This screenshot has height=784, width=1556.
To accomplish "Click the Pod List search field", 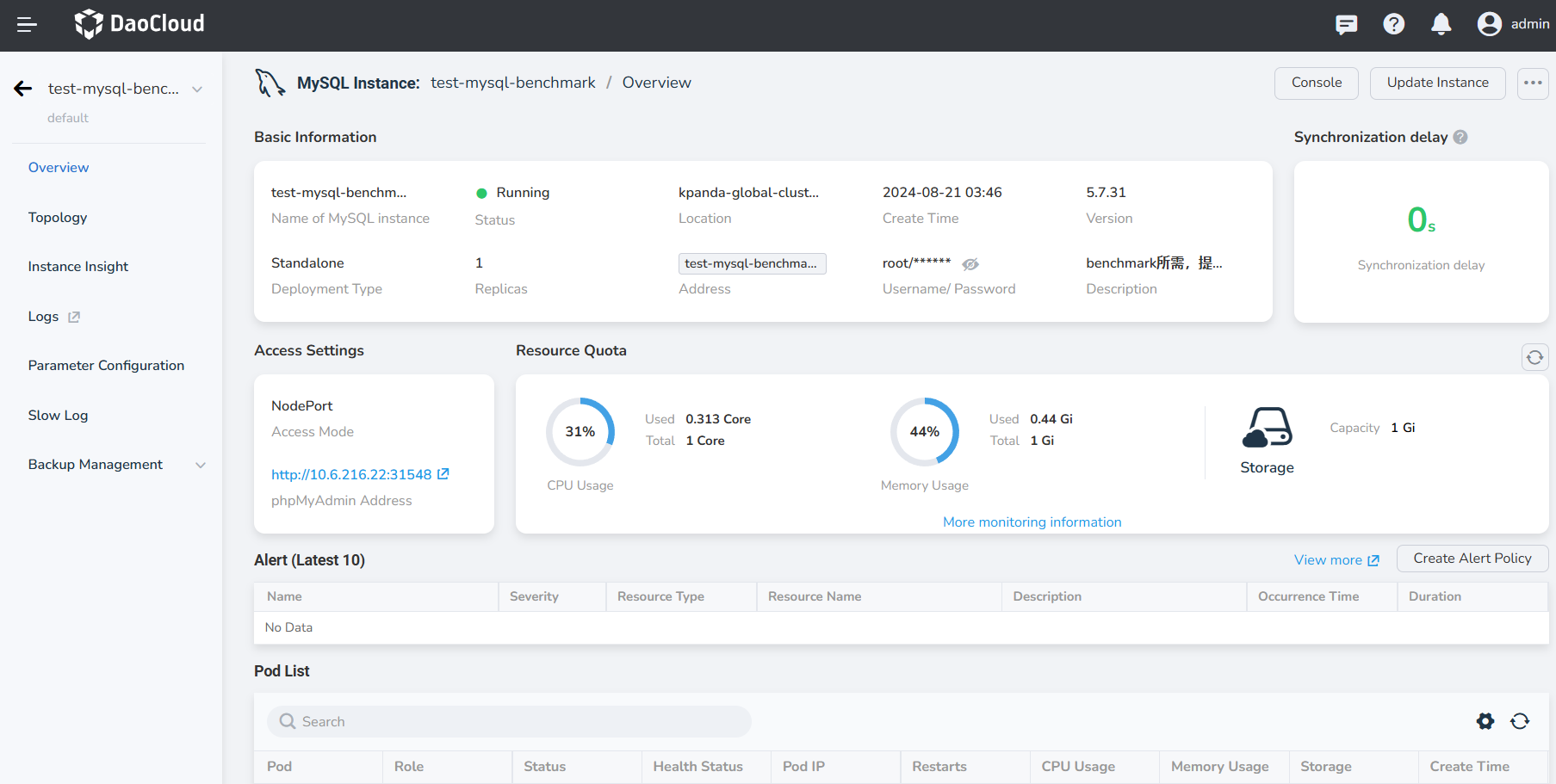I will coord(510,722).
